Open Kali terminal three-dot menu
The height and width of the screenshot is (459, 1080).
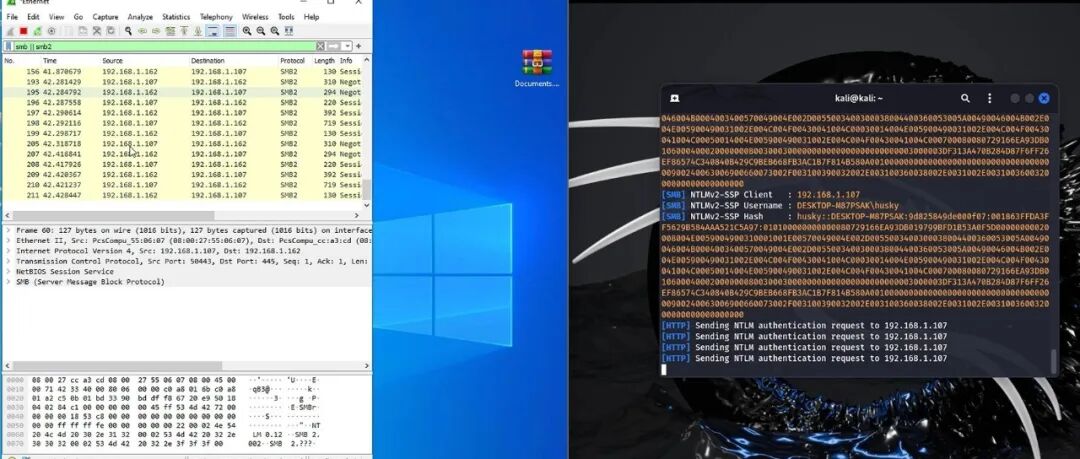tap(990, 99)
